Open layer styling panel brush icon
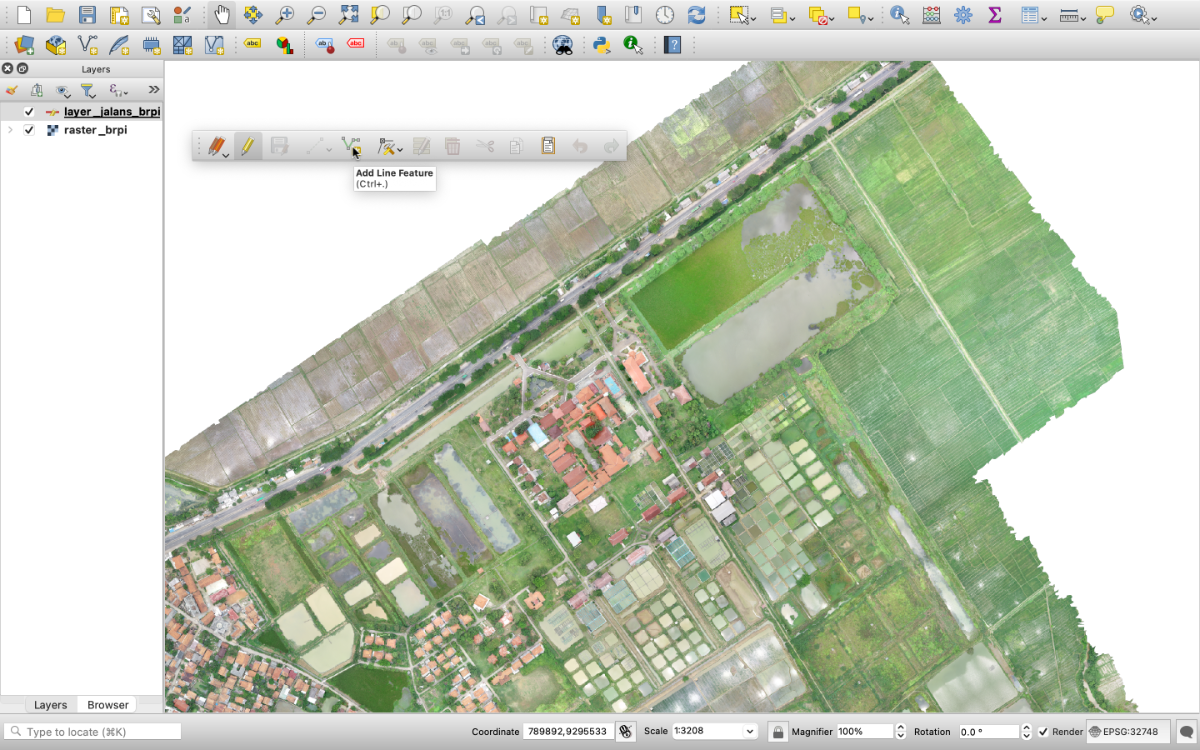 point(12,90)
